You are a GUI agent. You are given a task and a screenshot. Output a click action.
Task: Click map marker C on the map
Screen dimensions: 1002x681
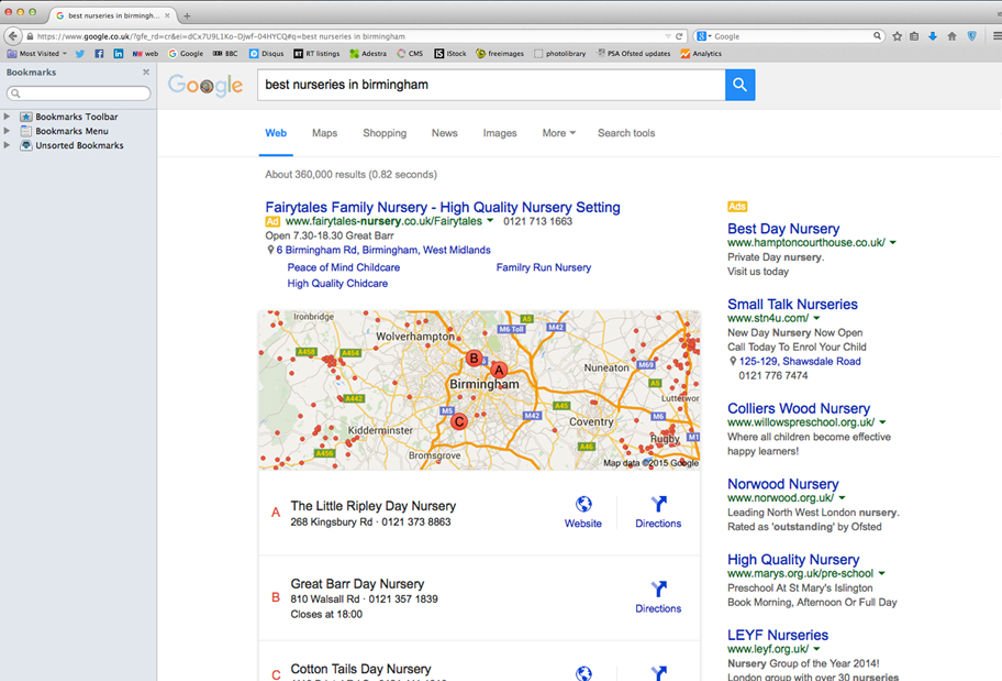[459, 421]
